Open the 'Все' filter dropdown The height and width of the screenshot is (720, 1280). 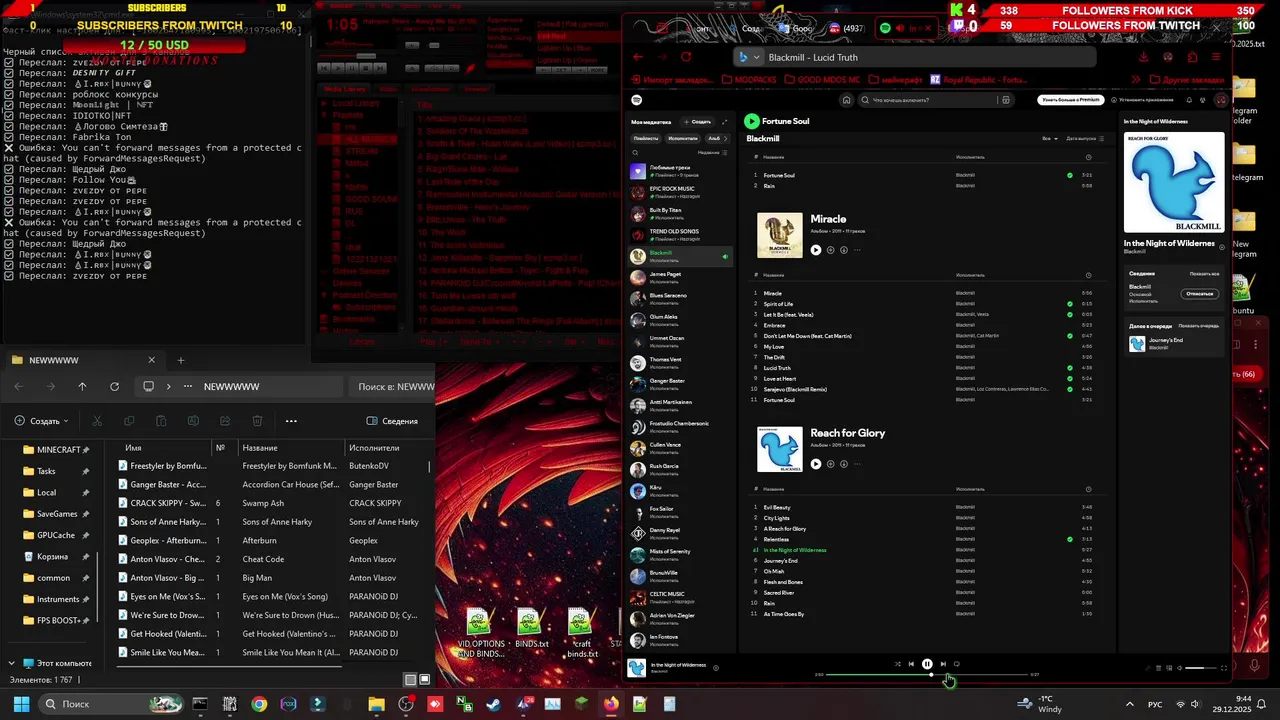coord(1050,138)
